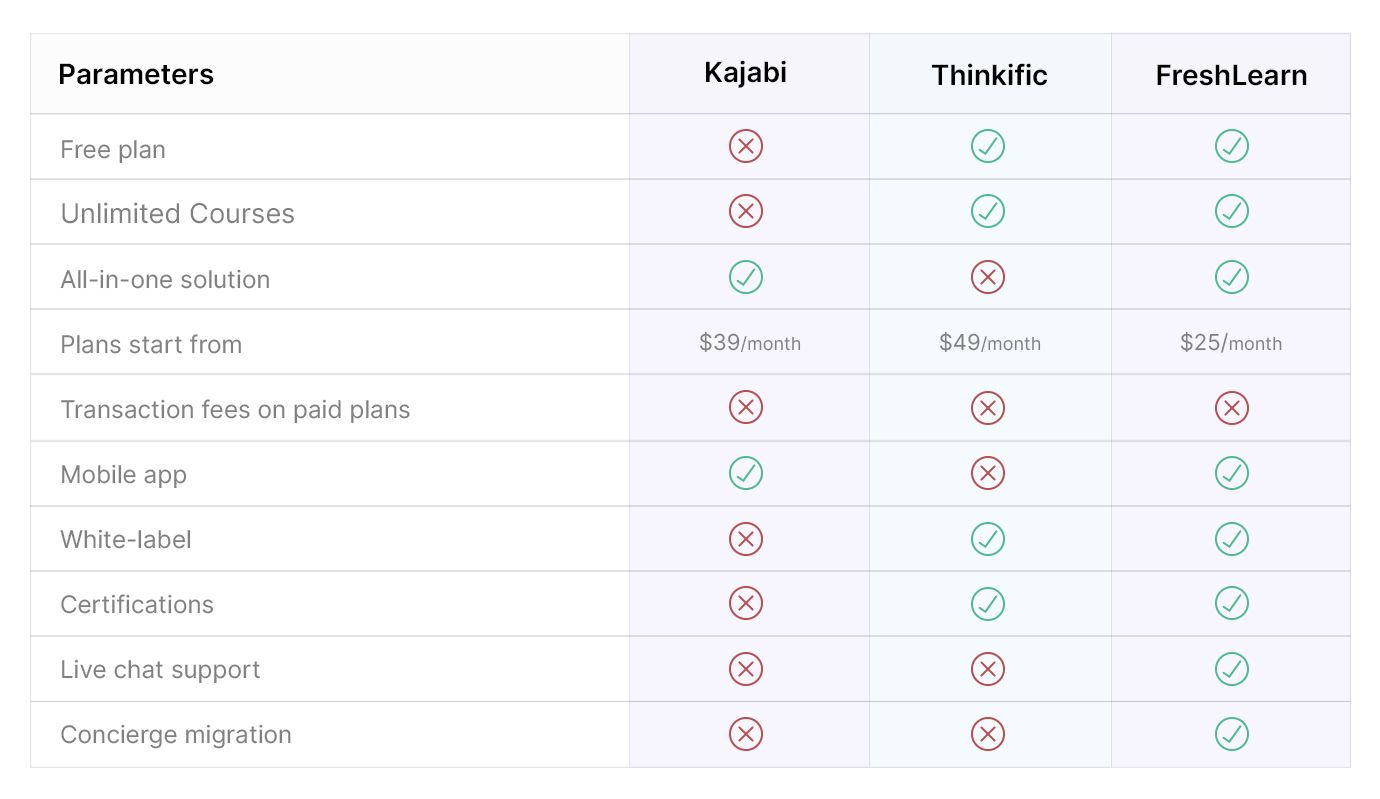Viewport: 1380px width, 799px height.
Task: Click the $39/month Kajabi price
Action: coord(749,343)
